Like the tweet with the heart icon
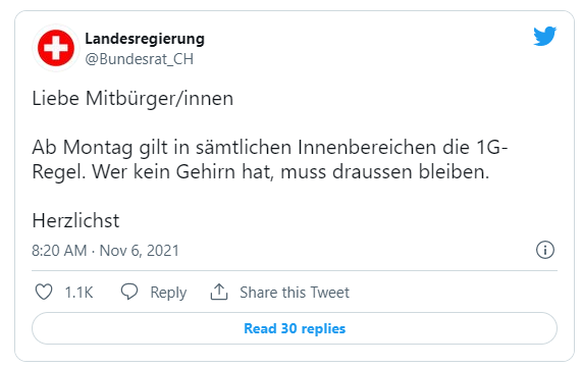The width and height of the screenshot is (582, 367). pos(44,292)
